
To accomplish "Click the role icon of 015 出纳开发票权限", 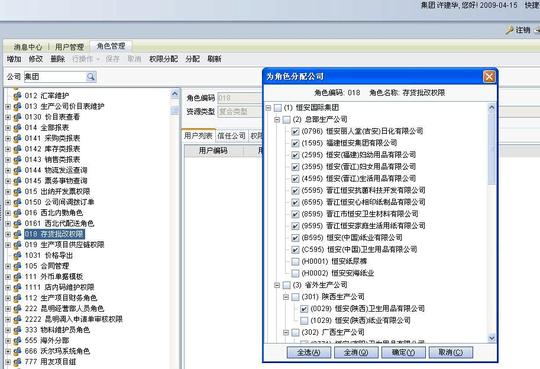I will coord(17,192).
